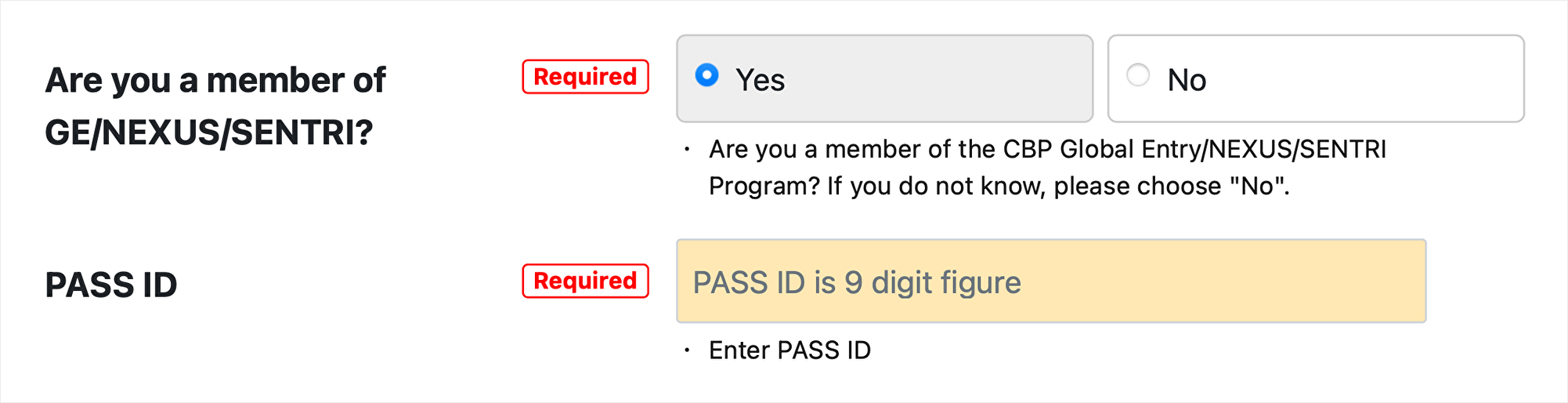The image size is (1568, 403).
Task: Click the bullet before the CBP help text
Action: (687, 149)
